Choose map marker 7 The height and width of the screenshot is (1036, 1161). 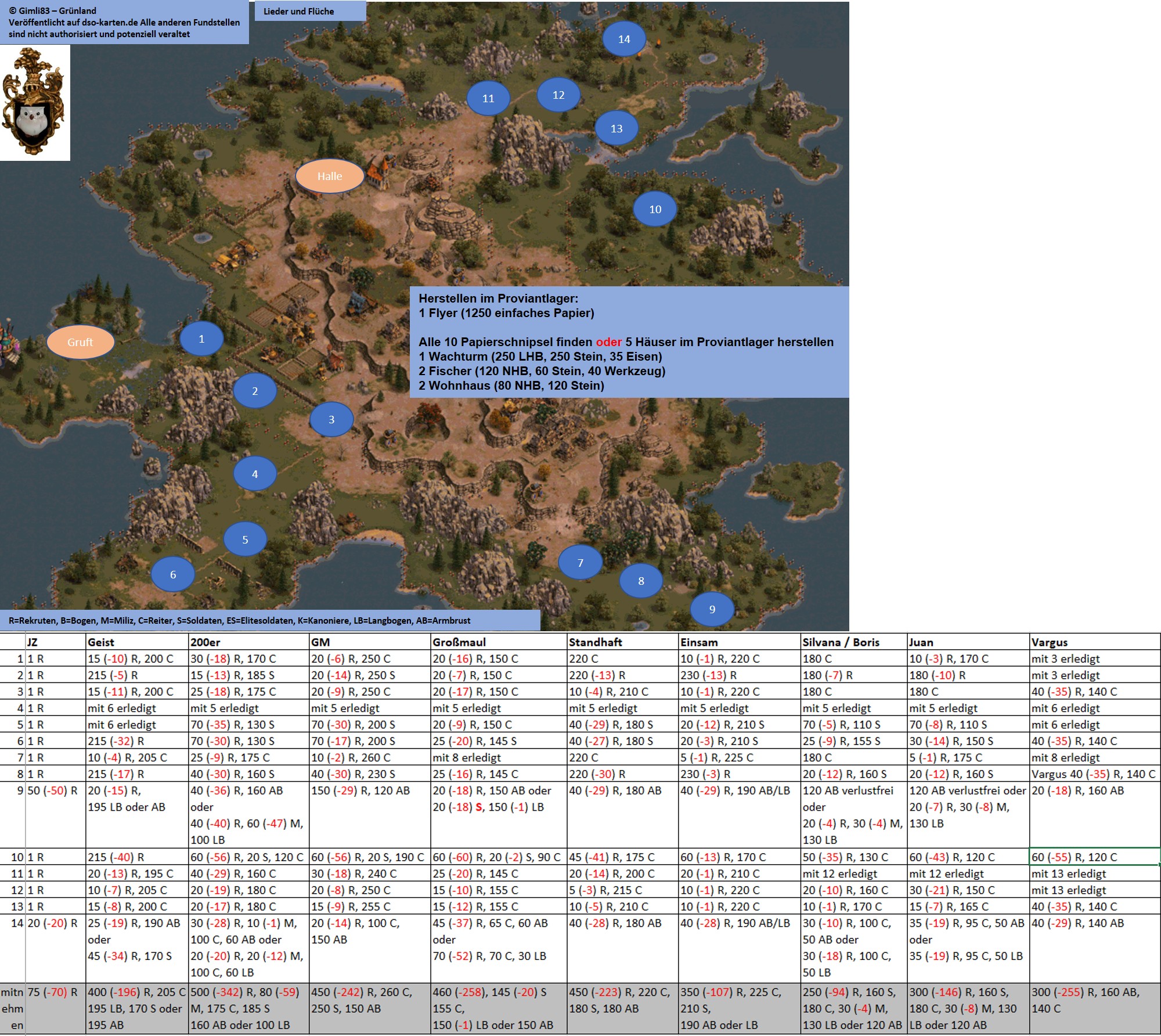pyautogui.click(x=580, y=562)
